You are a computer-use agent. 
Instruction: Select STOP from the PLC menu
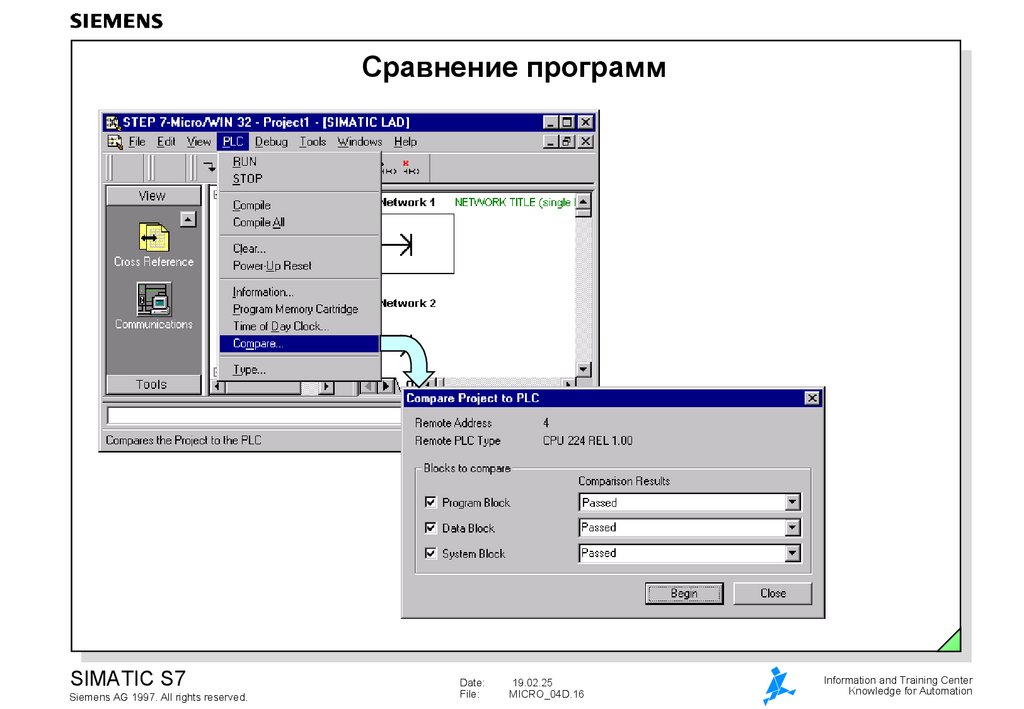click(x=299, y=178)
